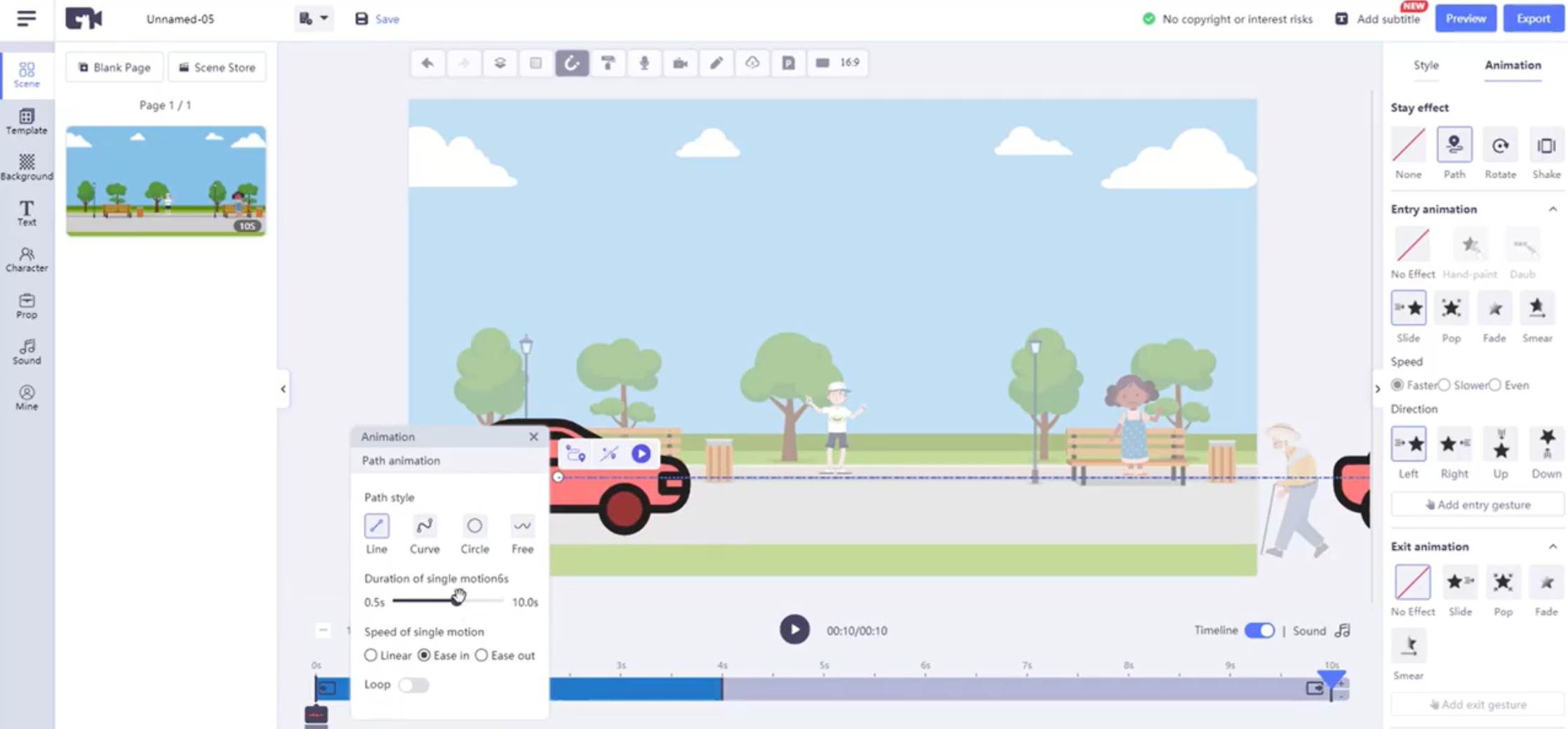Select the Faster speed option
1568x729 pixels.
point(1397,385)
